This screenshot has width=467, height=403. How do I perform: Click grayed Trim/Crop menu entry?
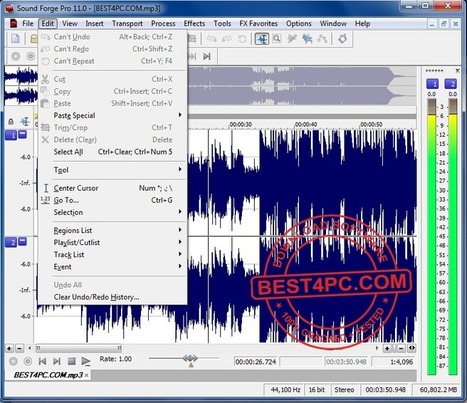tap(113, 128)
